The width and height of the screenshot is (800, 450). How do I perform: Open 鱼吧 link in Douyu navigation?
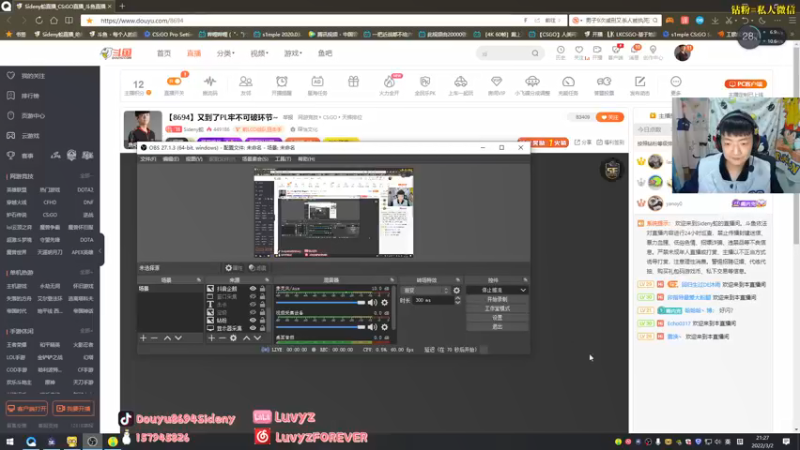tap(325, 53)
